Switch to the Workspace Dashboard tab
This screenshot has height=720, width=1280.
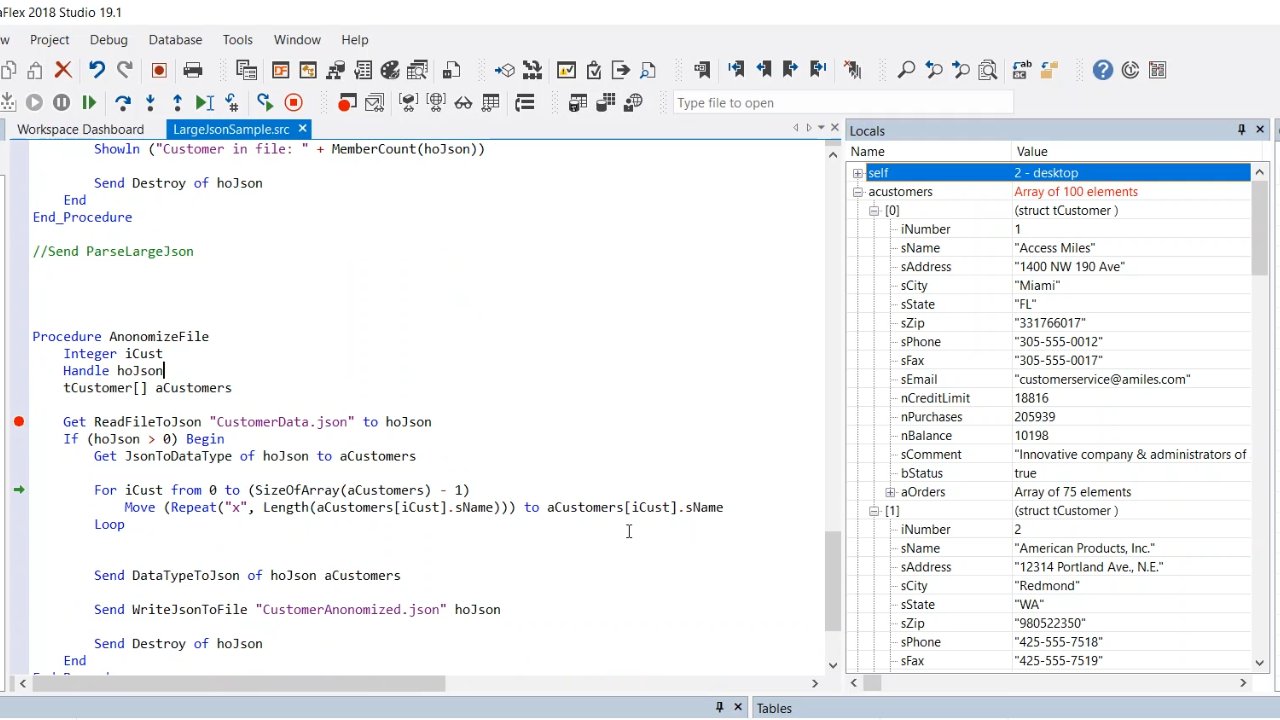(80, 129)
